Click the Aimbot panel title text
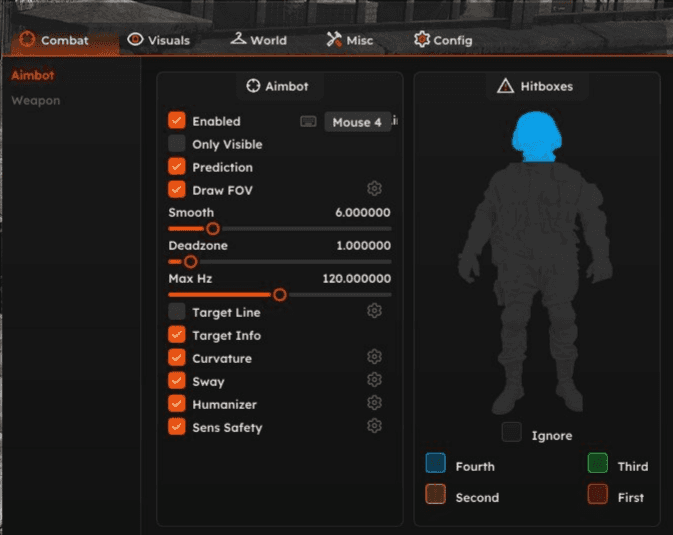The height and width of the screenshot is (535, 673). (x=287, y=86)
